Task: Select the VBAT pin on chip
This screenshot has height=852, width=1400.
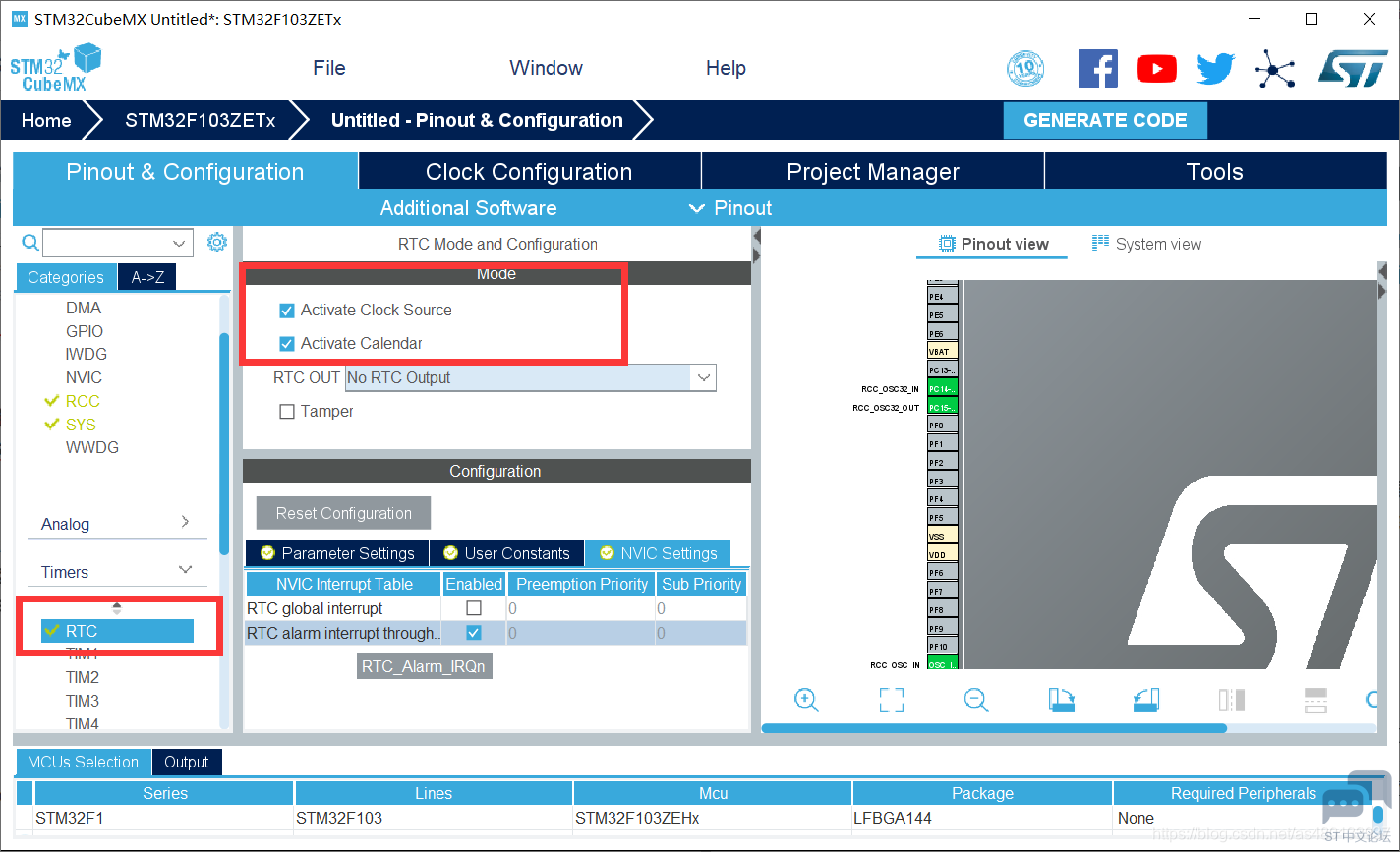Action: pos(942,352)
